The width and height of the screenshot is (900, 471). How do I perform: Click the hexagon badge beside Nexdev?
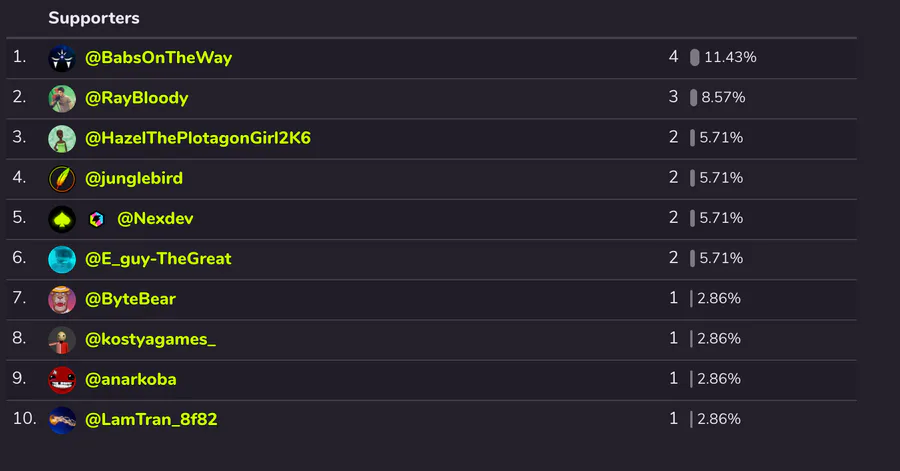[x=97, y=219]
